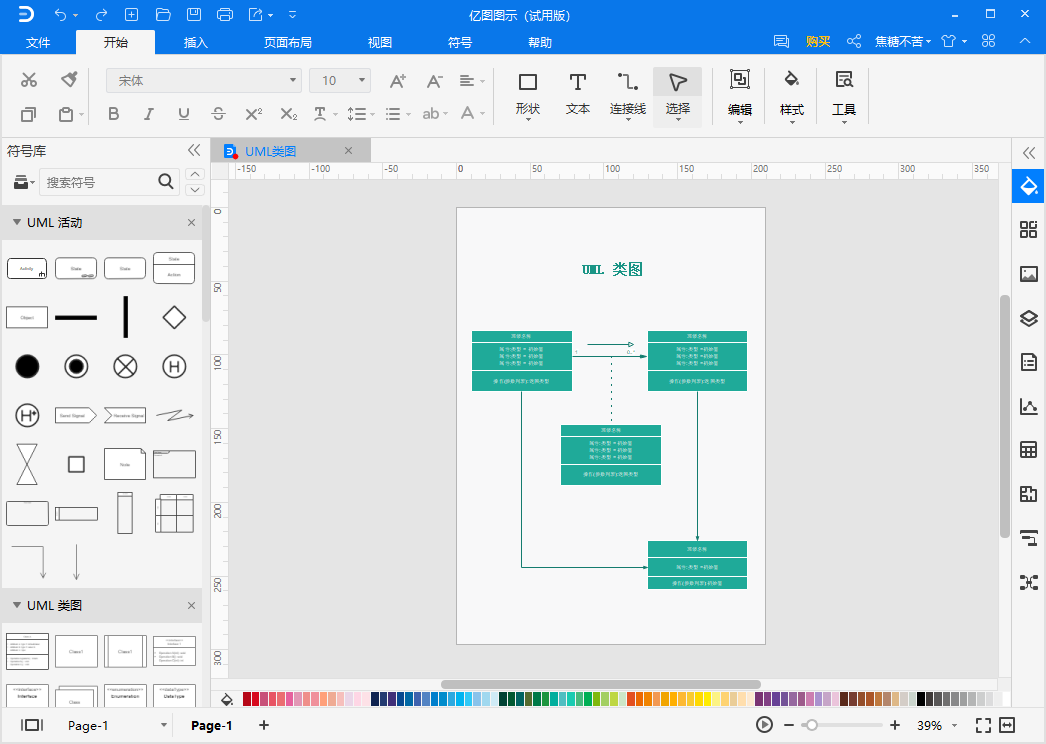
Task: Click the Print icon in title bar
Action: 225,15
